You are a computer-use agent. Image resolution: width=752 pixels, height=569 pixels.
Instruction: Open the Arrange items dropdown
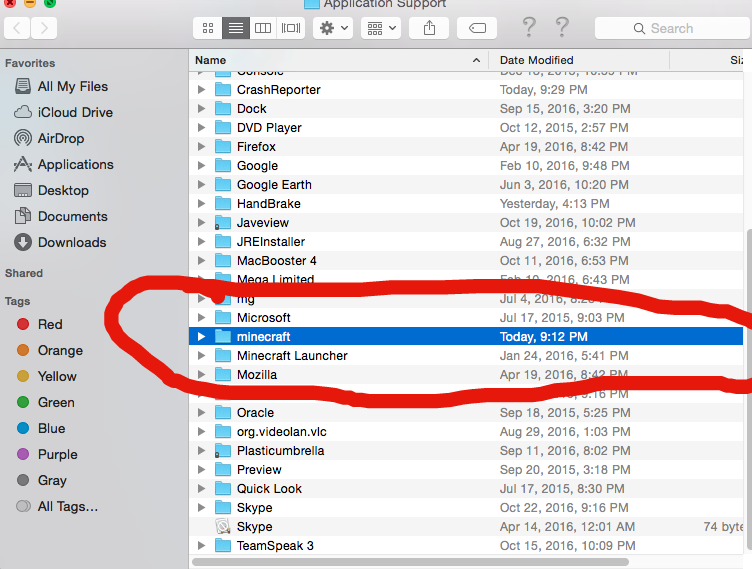click(x=381, y=28)
